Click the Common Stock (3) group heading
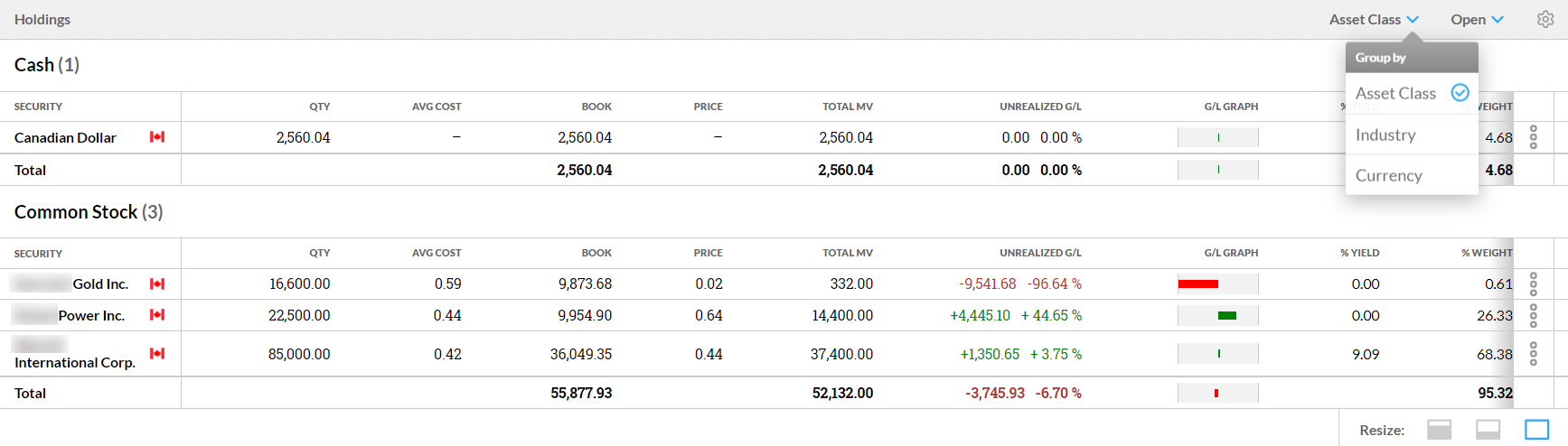This screenshot has width=1568, height=446. click(89, 212)
